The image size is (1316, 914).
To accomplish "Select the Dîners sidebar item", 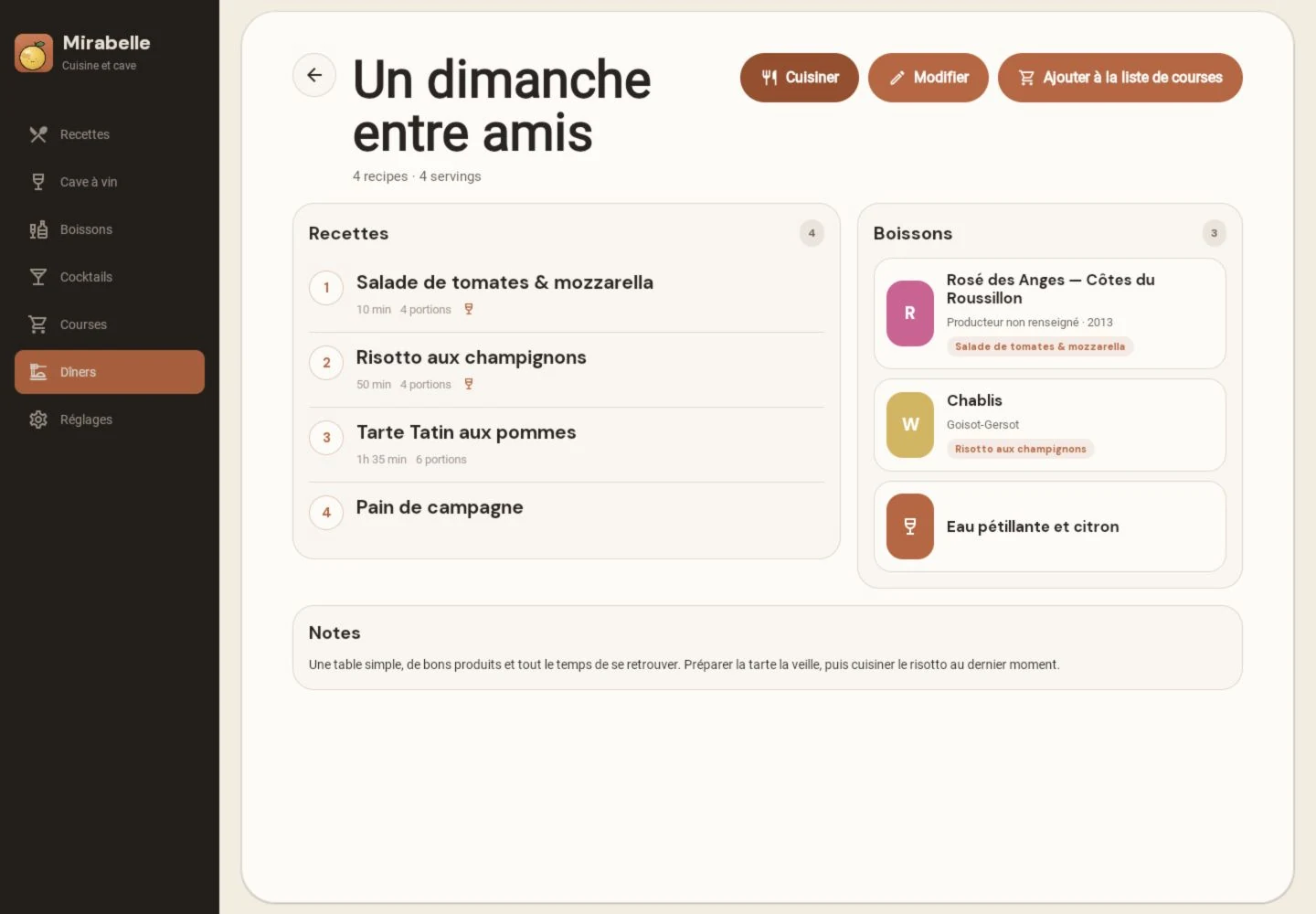I will pos(110,372).
